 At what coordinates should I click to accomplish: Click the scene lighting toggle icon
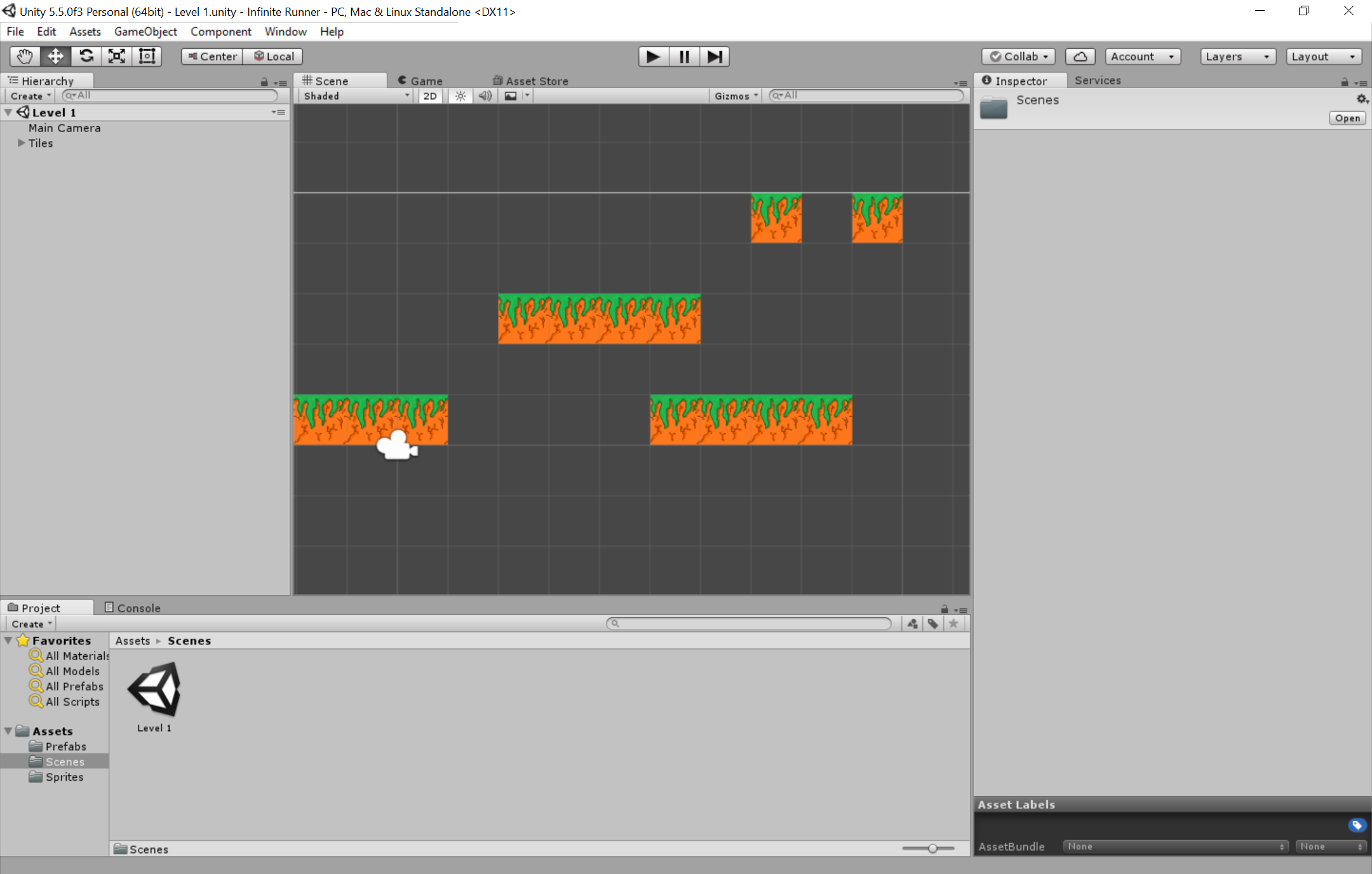tap(459, 95)
